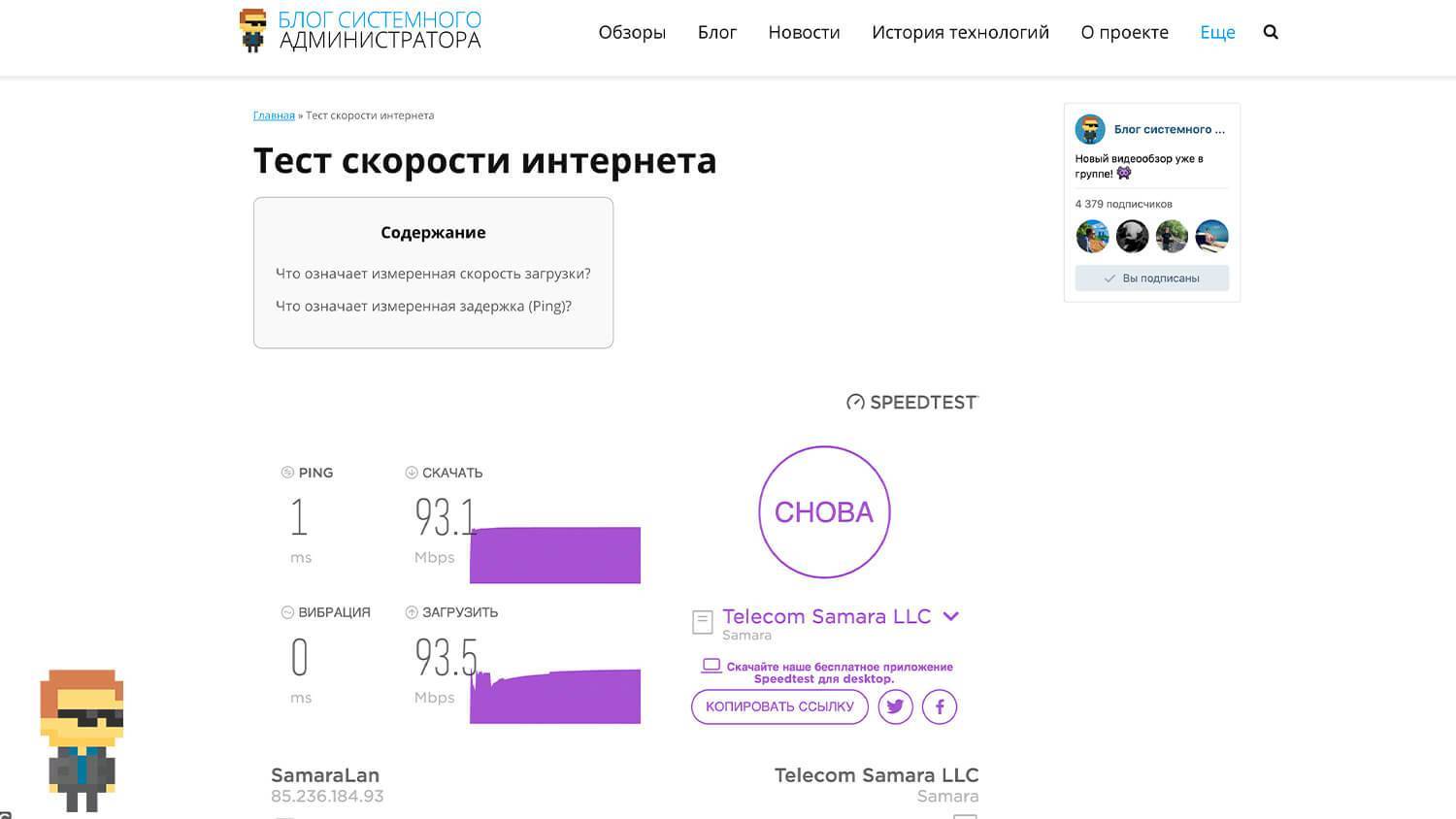Image resolution: width=1456 pixels, height=819 pixels.
Task: Click the search magnifier icon
Action: (x=1271, y=32)
